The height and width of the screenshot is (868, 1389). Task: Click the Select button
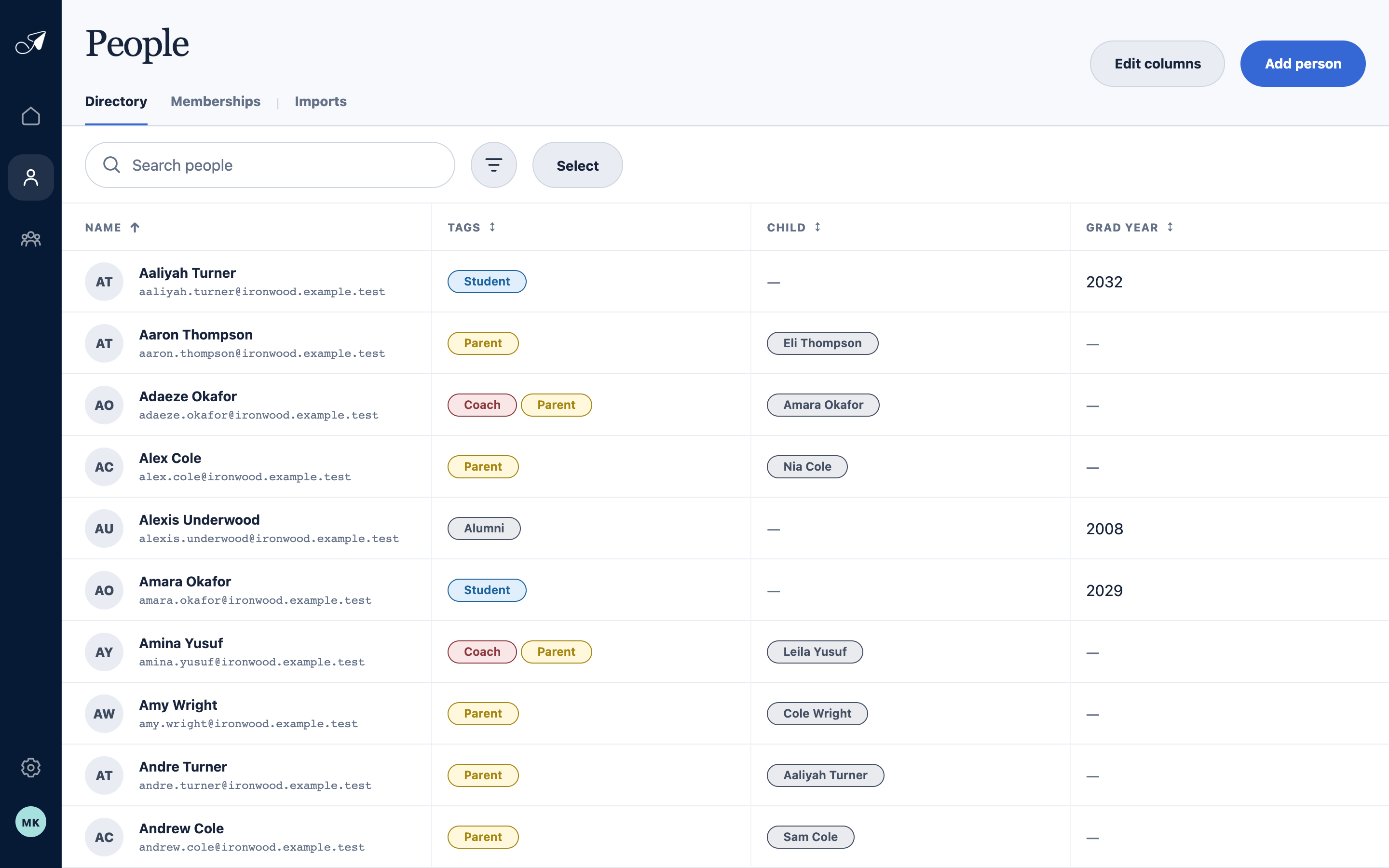tap(577, 165)
